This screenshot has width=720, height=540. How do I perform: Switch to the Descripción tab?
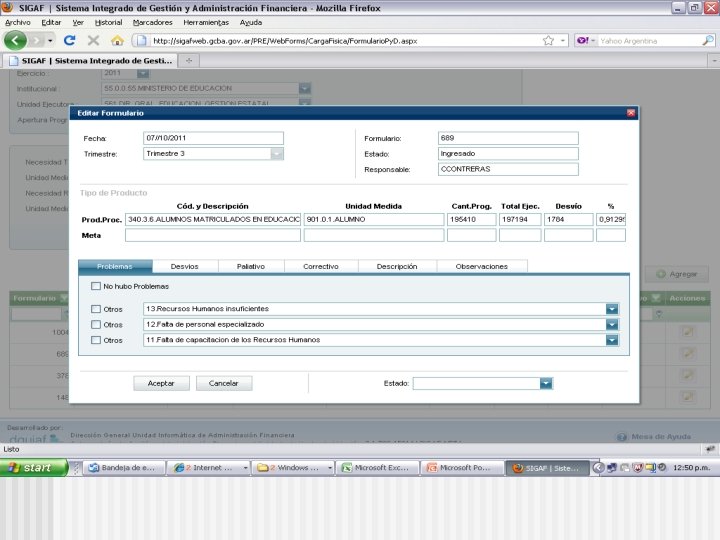[x=397, y=266]
